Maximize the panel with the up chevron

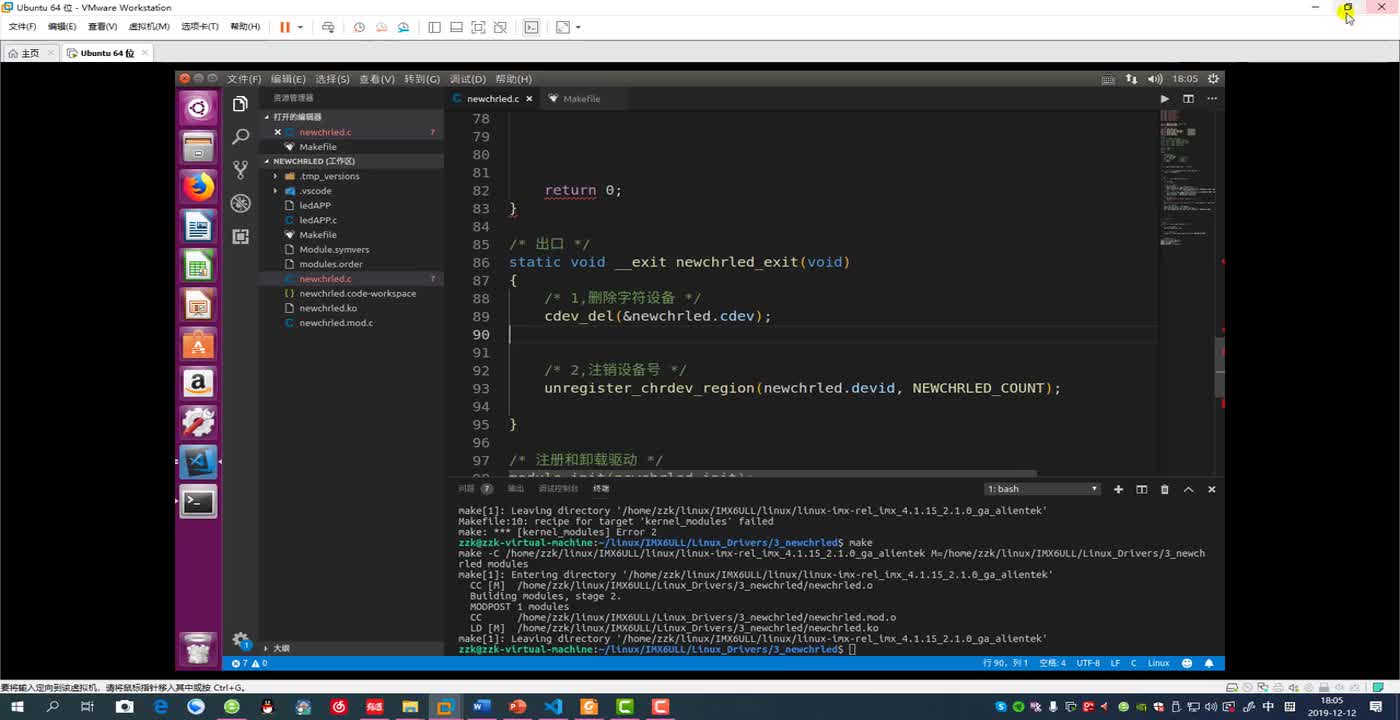1188,489
